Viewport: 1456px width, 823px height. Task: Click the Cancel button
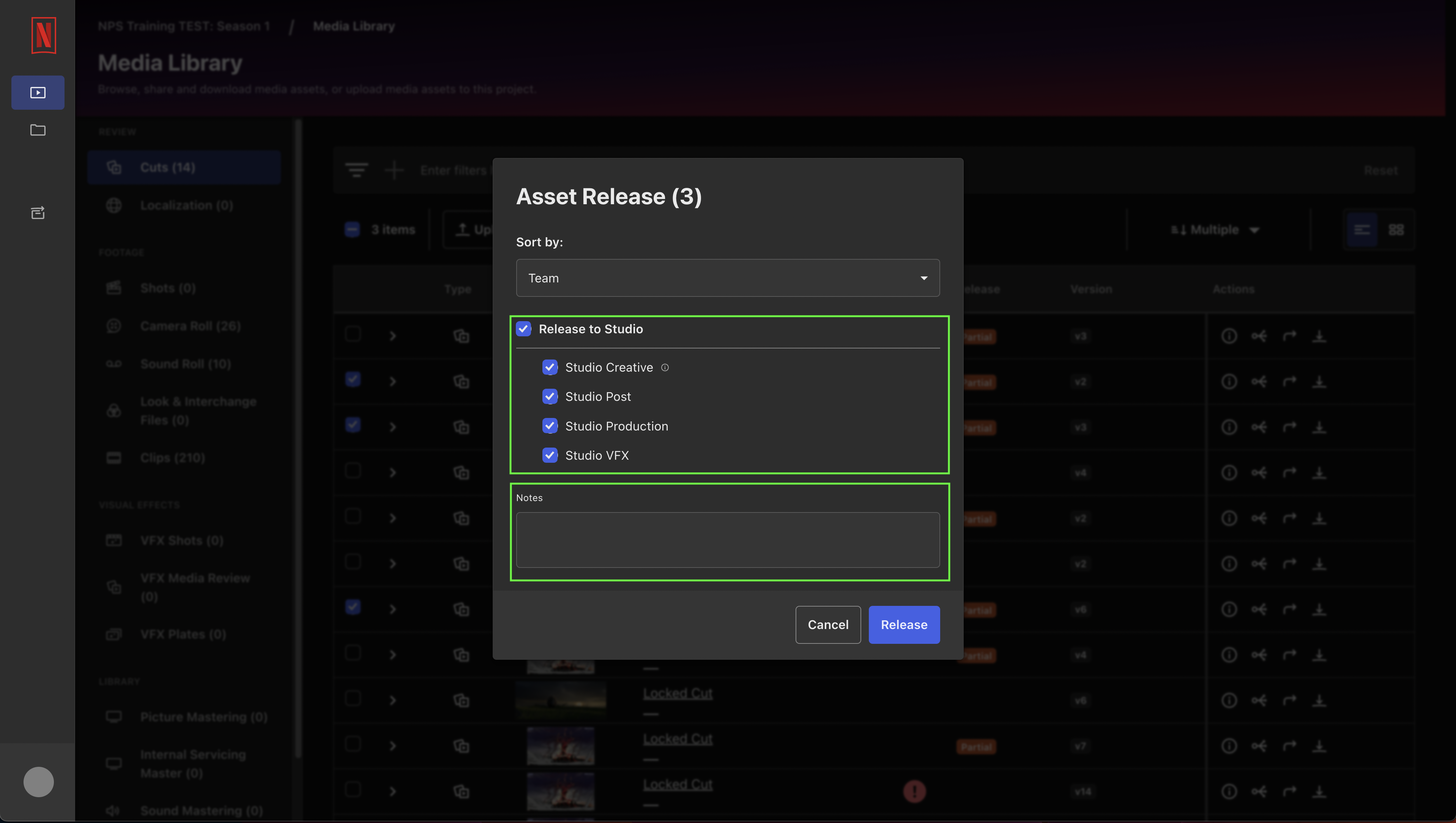828,624
